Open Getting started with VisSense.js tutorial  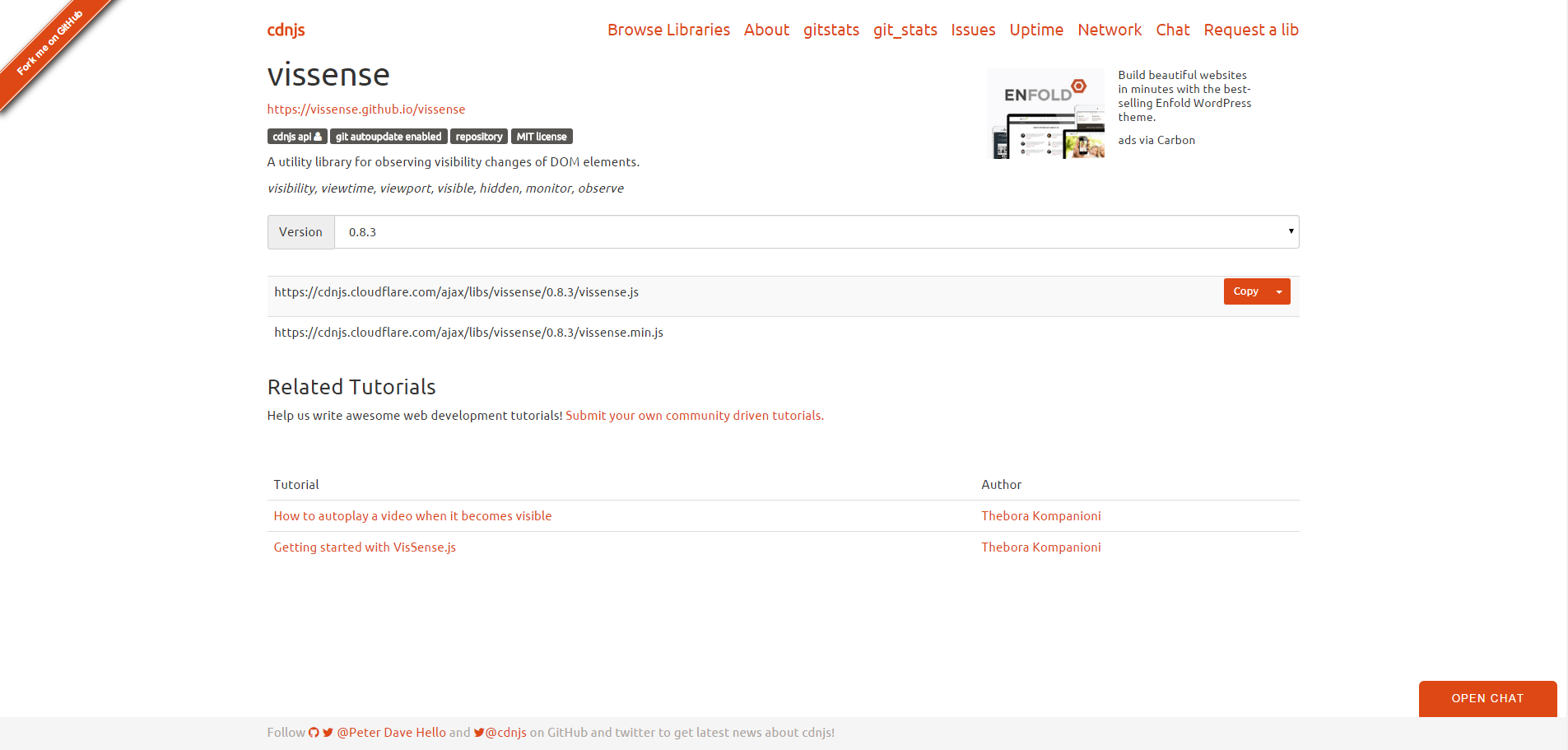point(365,547)
